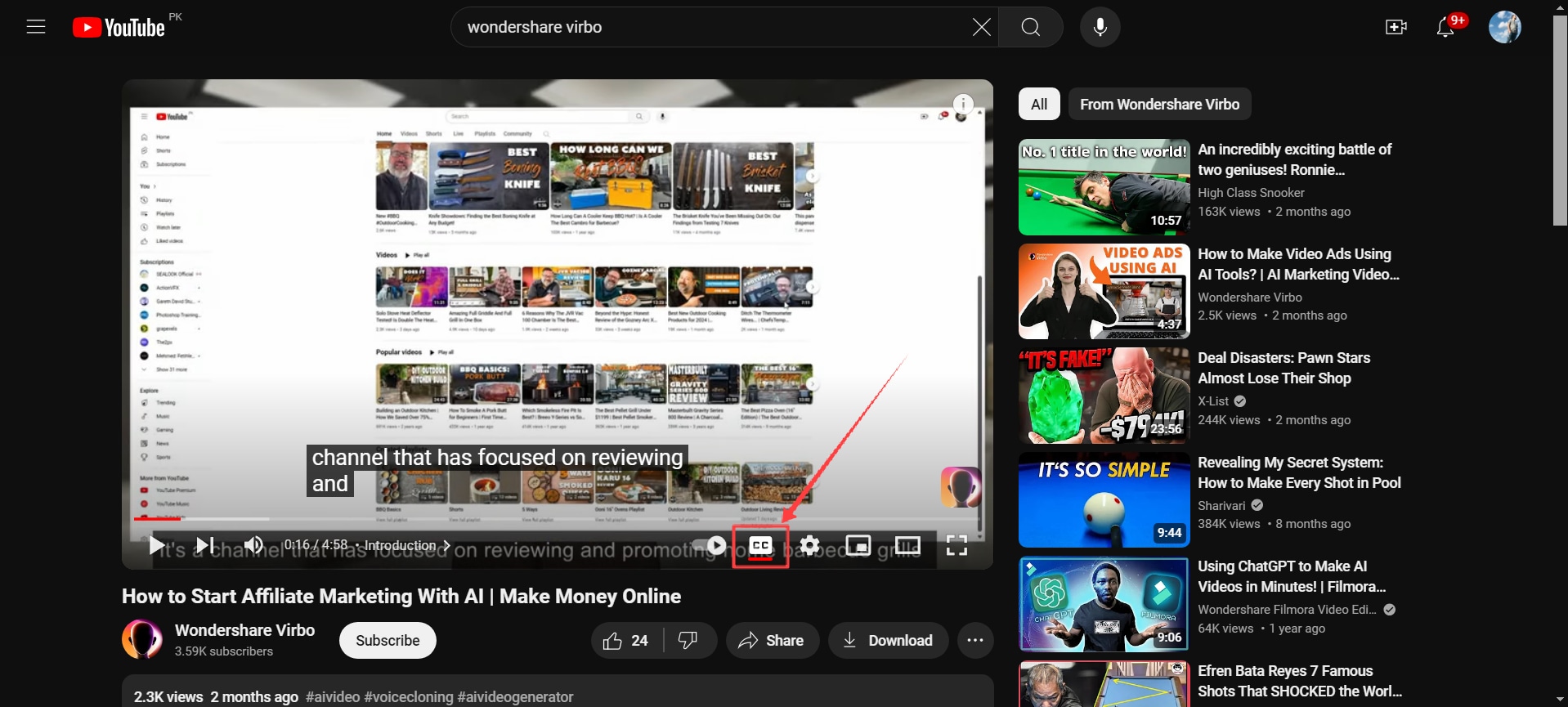Expand the Introduction chapter list
The height and width of the screenshot is (707, 1568).
(407, 545)
